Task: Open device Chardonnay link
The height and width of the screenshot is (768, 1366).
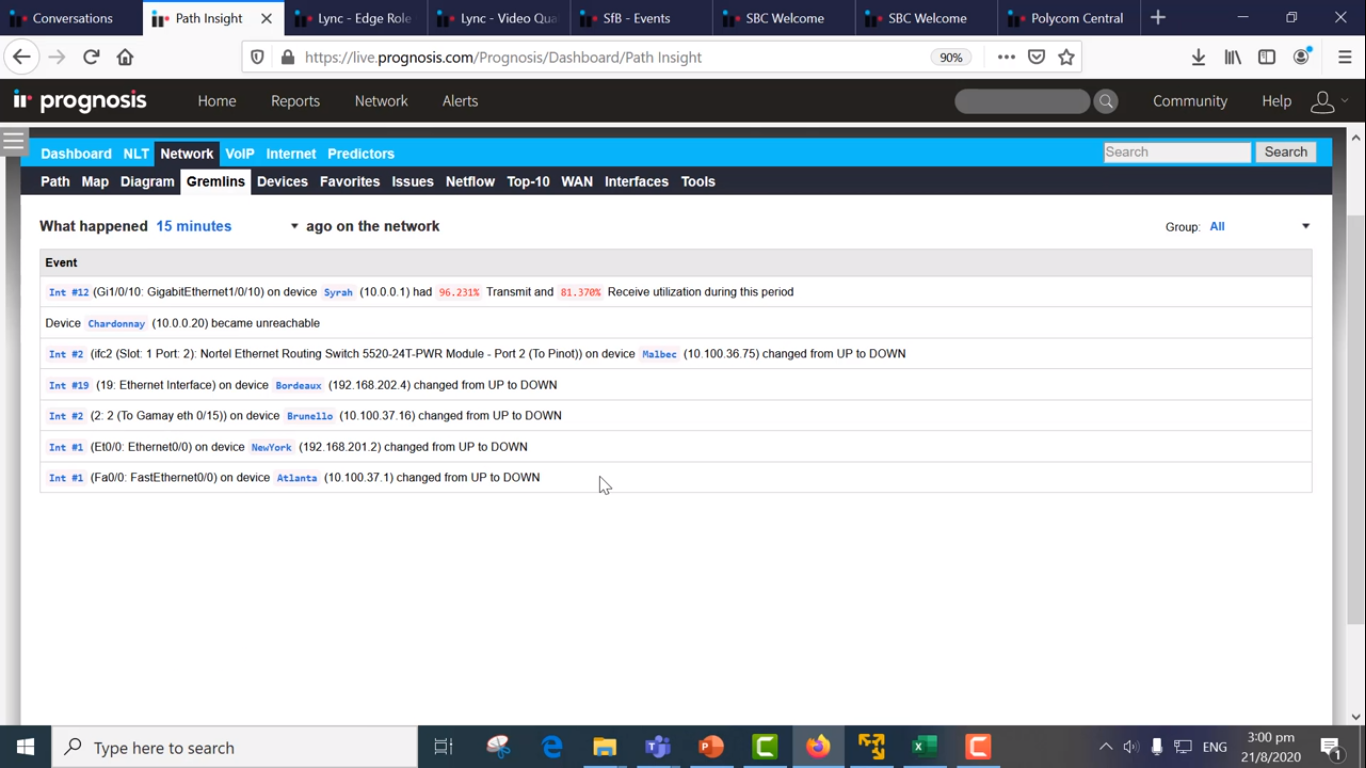Action: [116, 323]
